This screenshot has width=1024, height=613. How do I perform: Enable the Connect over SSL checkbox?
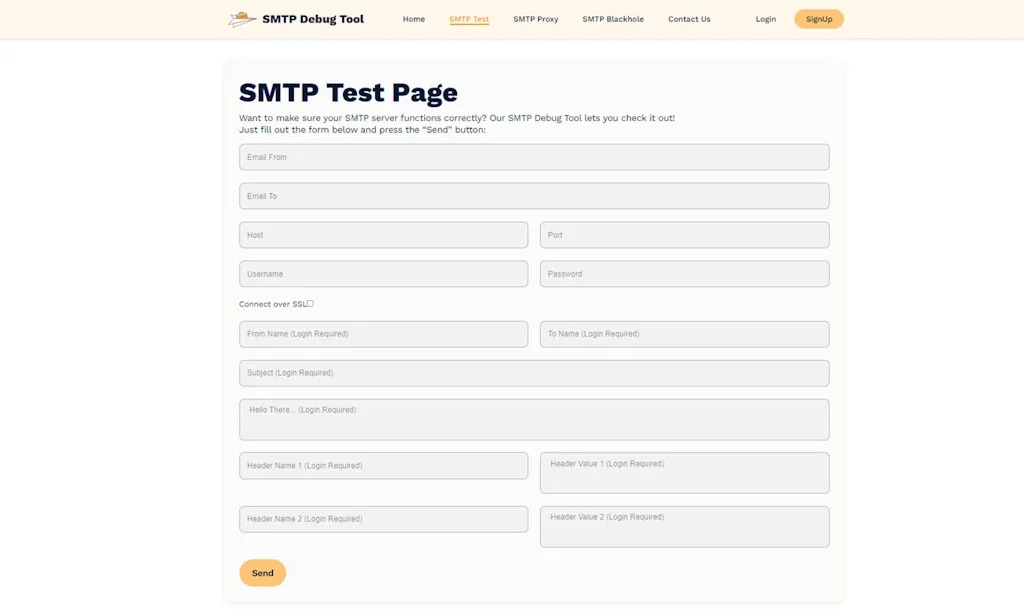coord(309,302)
